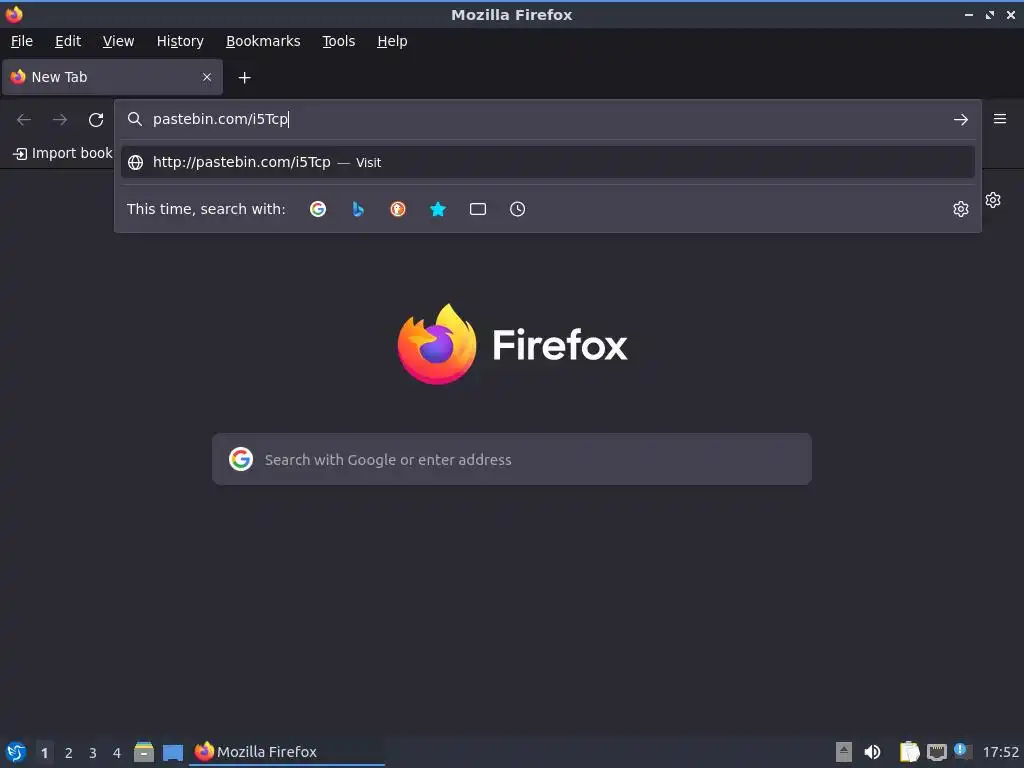Click the magnifier icon in address bar
Viewport: 1024px width, 768px height.
(x=135, y=119)
